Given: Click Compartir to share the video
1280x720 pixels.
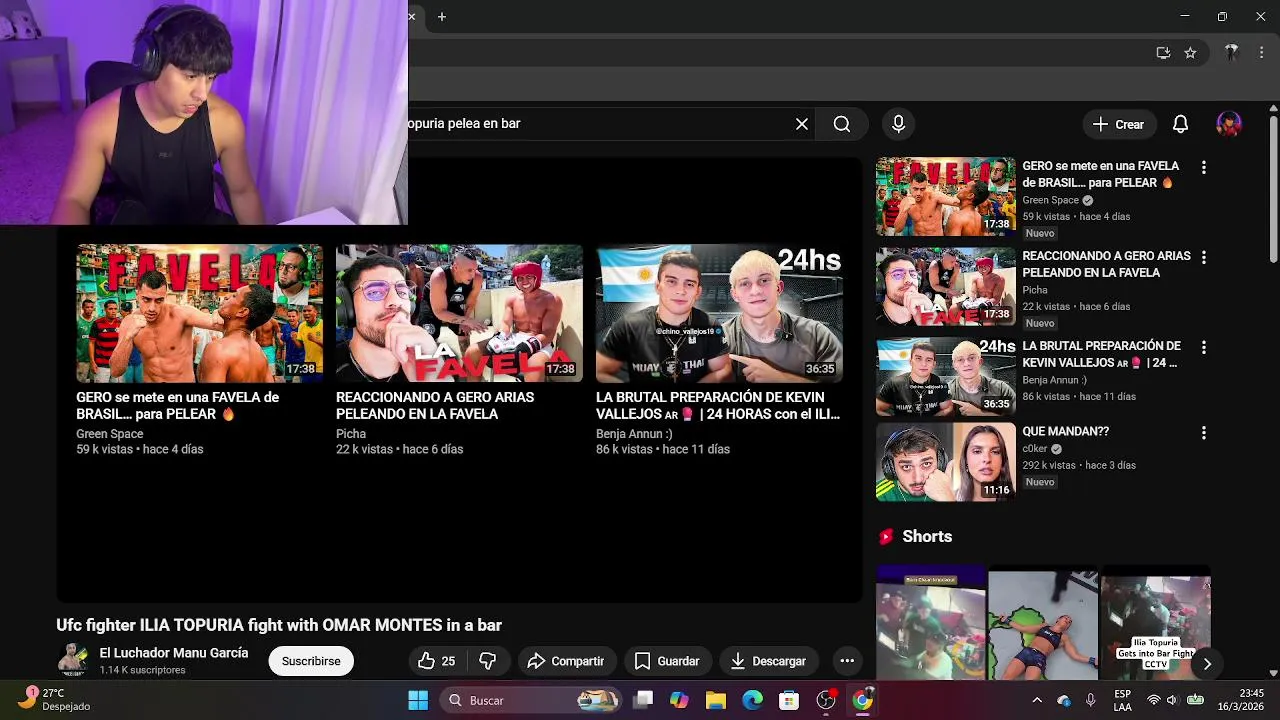Looking at the screenshot, I should [566, 661].
